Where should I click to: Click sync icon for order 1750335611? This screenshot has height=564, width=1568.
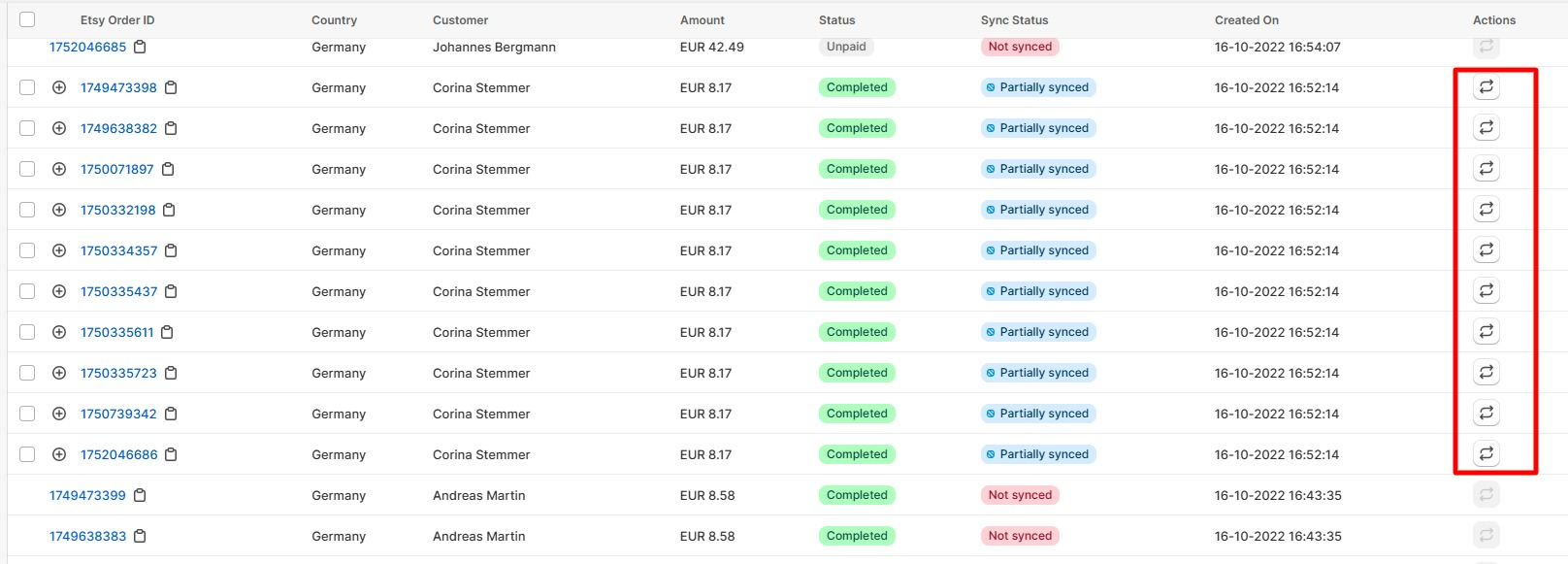(x=1486, y=332)
